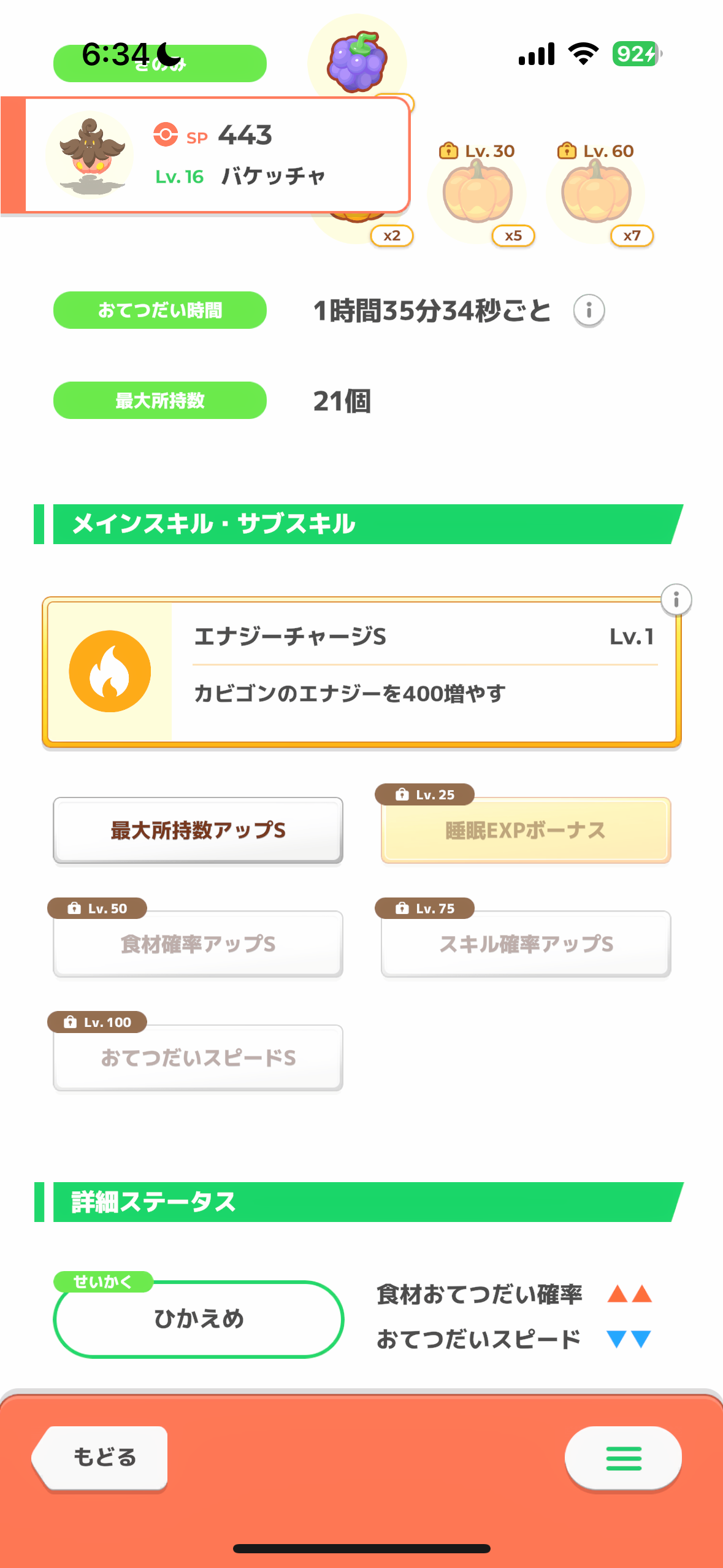This screenshot has height=1568, width=723.
Task: Tap the 最大所持数 green label
Action: tap(159, 401)
